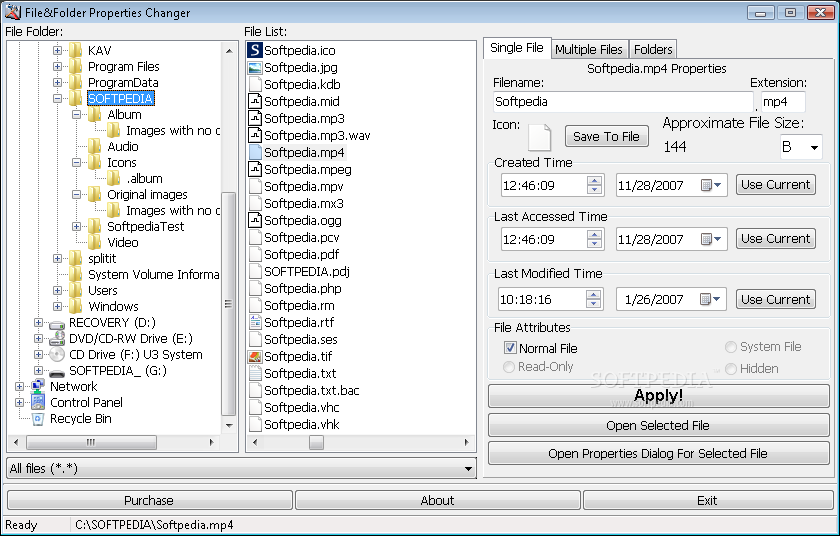Viewport: 840px width, 536px height.
Task: Select the Read-Only attribute option
Action: click(x=509, y=367)
